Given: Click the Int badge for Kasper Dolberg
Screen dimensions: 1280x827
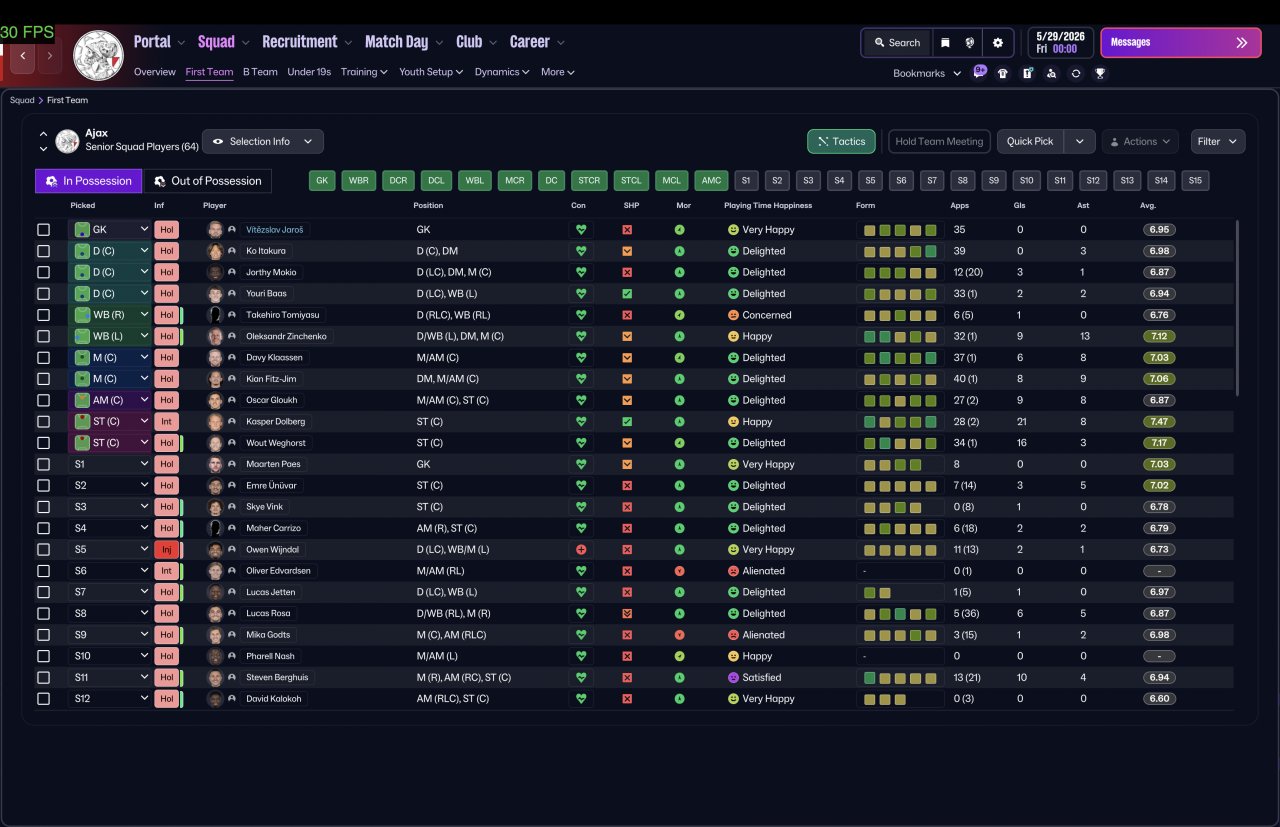Looking at the screenshot, I should (166, 421).
